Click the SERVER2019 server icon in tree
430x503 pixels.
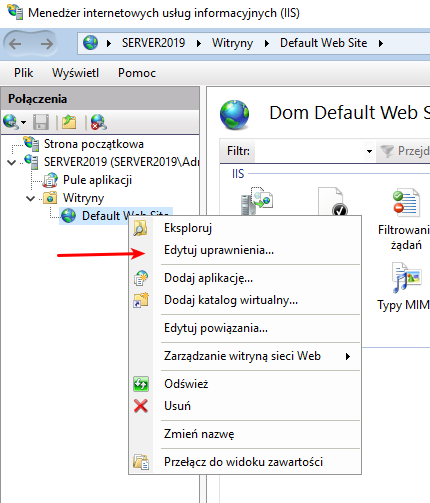point(32,162)
